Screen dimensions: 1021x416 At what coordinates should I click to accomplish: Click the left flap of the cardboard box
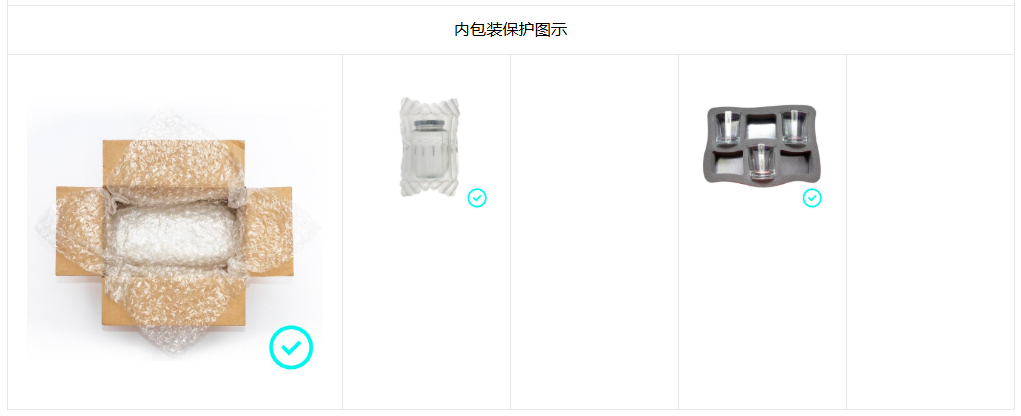click(x=79, y=231)
